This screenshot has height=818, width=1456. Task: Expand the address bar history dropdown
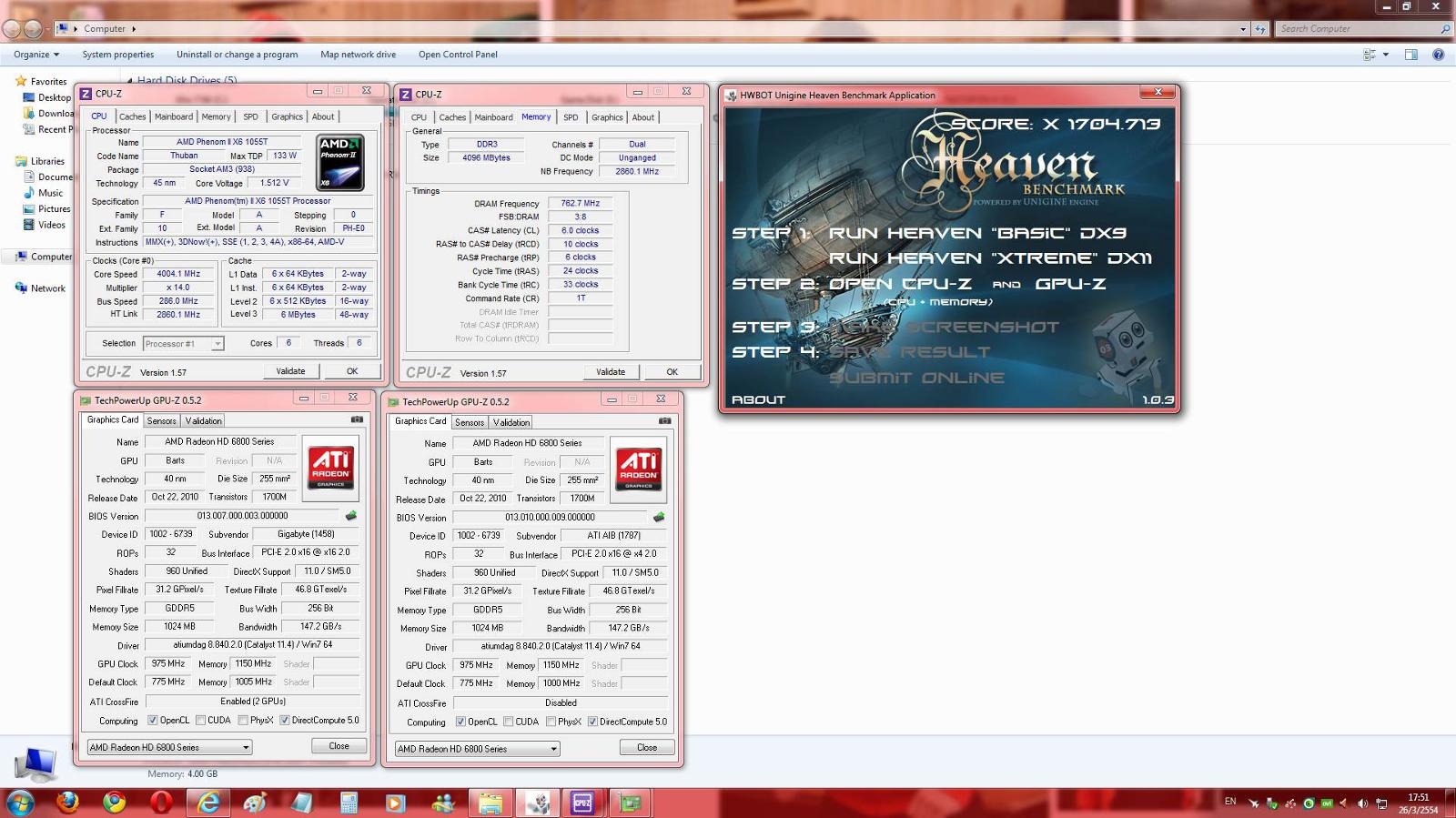coord(1243,29)
